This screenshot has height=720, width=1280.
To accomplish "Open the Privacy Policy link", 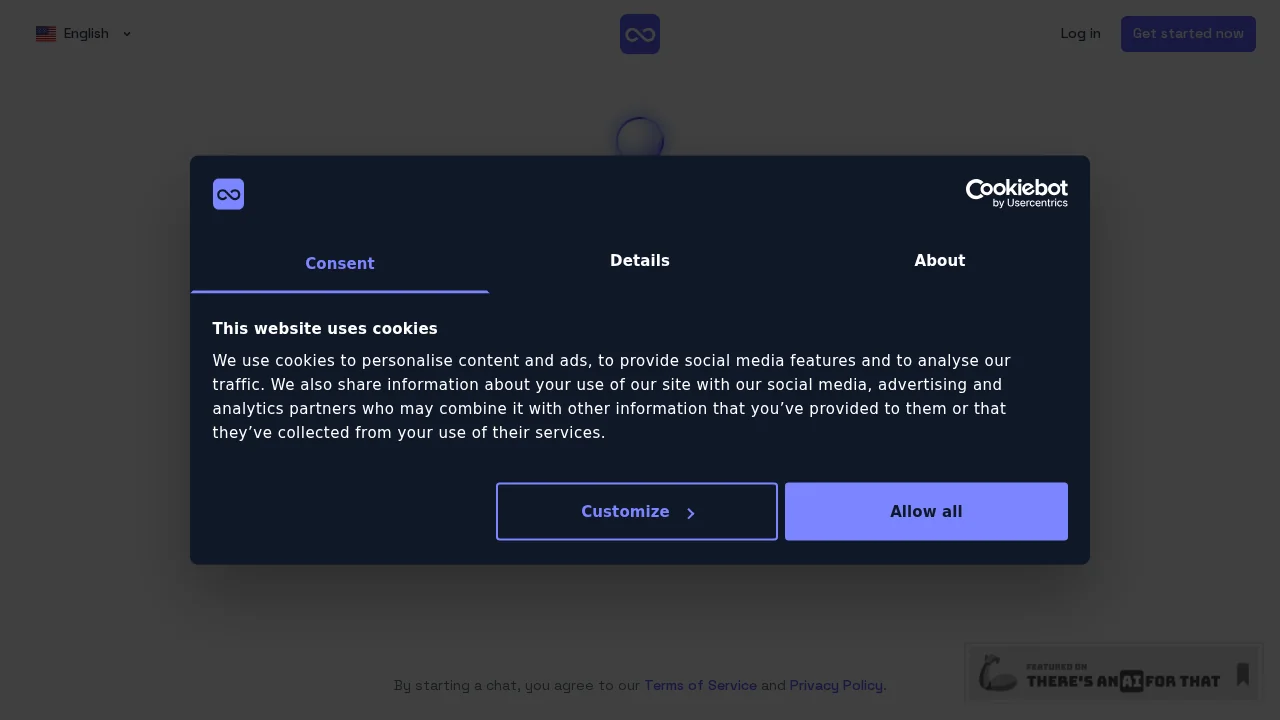I will (836, 686).
